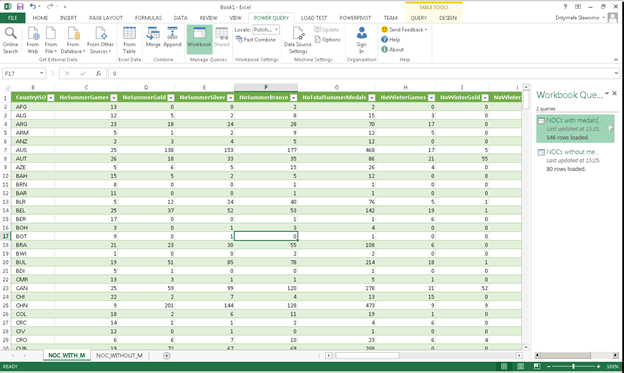This screenshot has height=373, width=624.
Task: Select the NOCs with medals query
Action: [575, 129]
